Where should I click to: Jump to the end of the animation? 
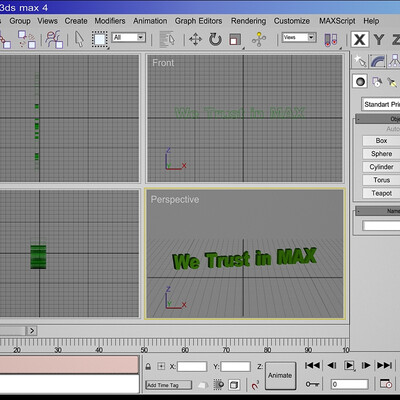[x=384, y=365]
